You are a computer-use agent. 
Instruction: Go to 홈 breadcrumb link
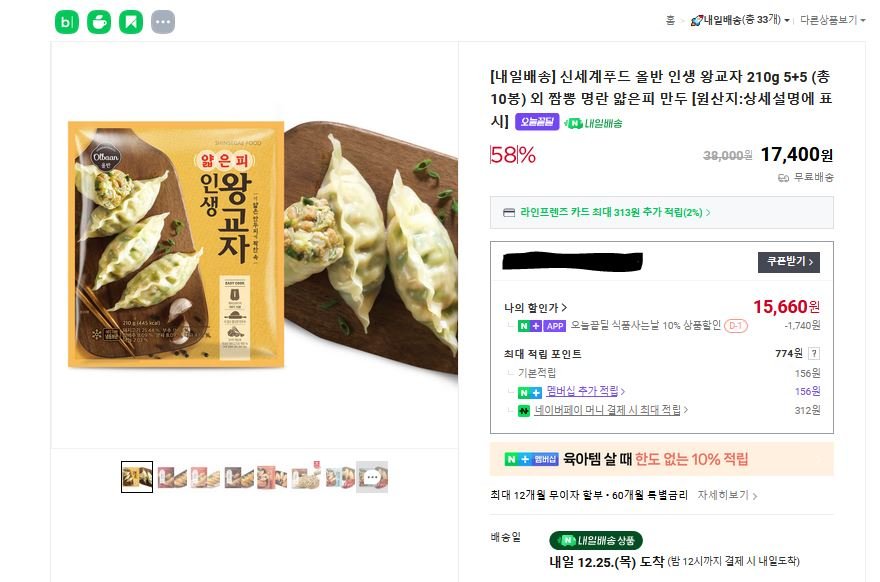[x=670, y=20]
